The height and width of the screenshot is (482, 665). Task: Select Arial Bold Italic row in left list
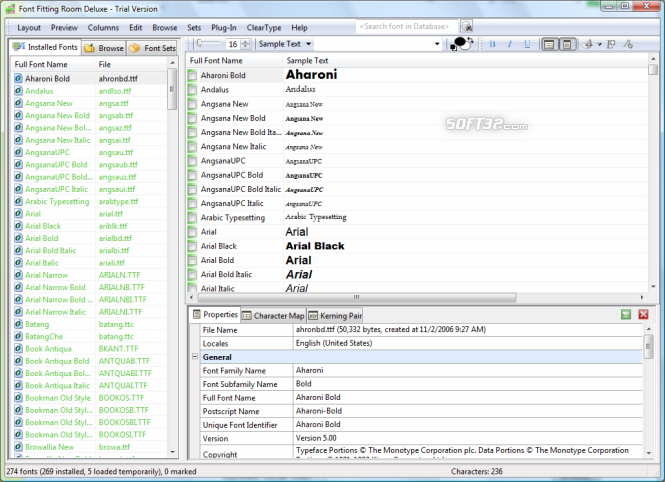(x=88, y=251)
